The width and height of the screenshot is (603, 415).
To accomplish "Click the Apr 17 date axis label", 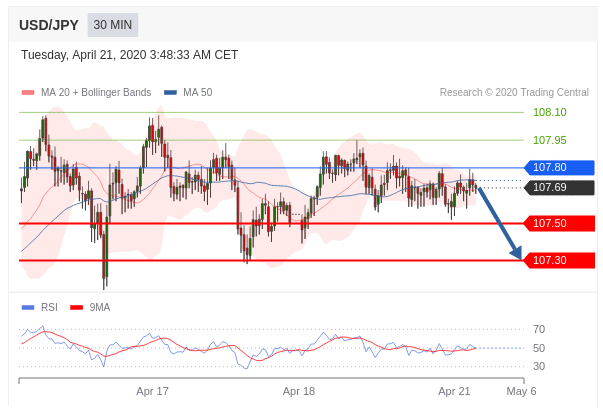I will [152, 392].
